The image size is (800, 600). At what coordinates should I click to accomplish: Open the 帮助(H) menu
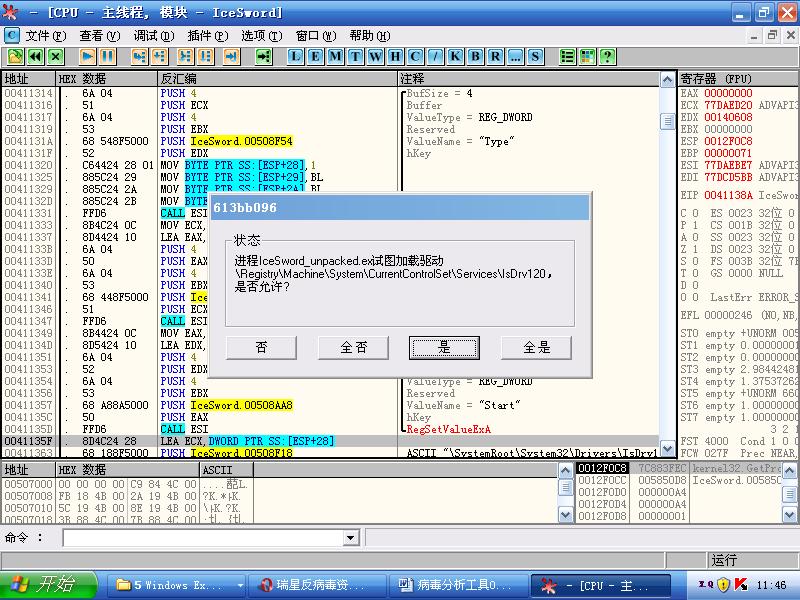[370, 36]
